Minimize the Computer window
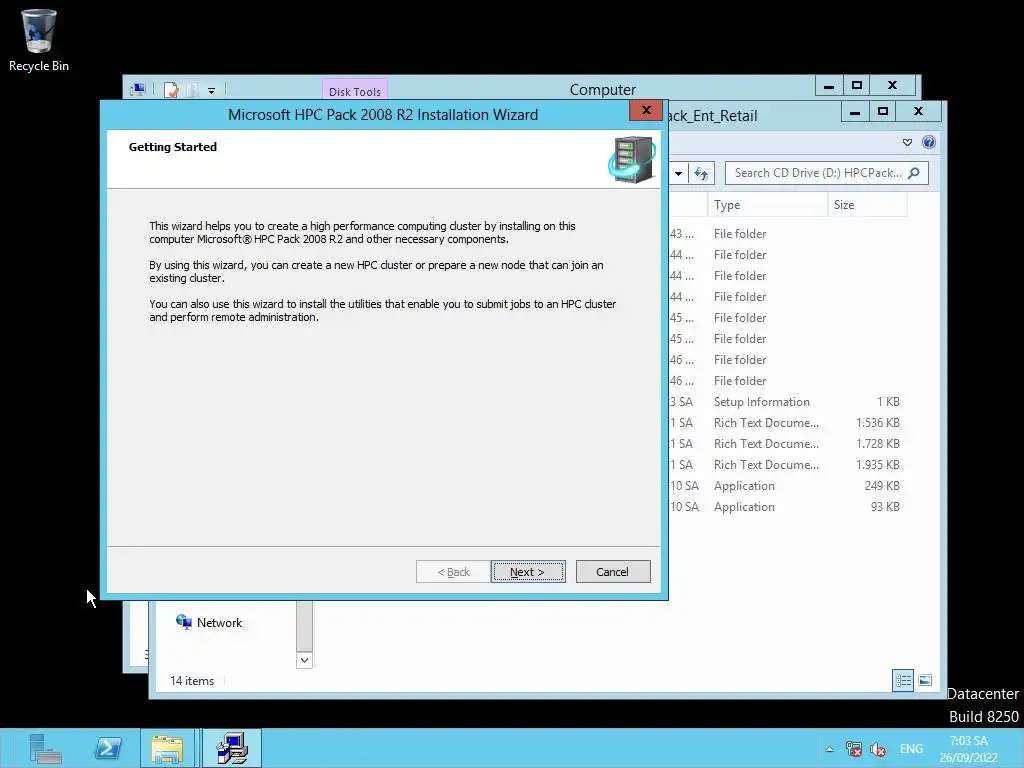The image size is (1024, 768). click(829, 86)
